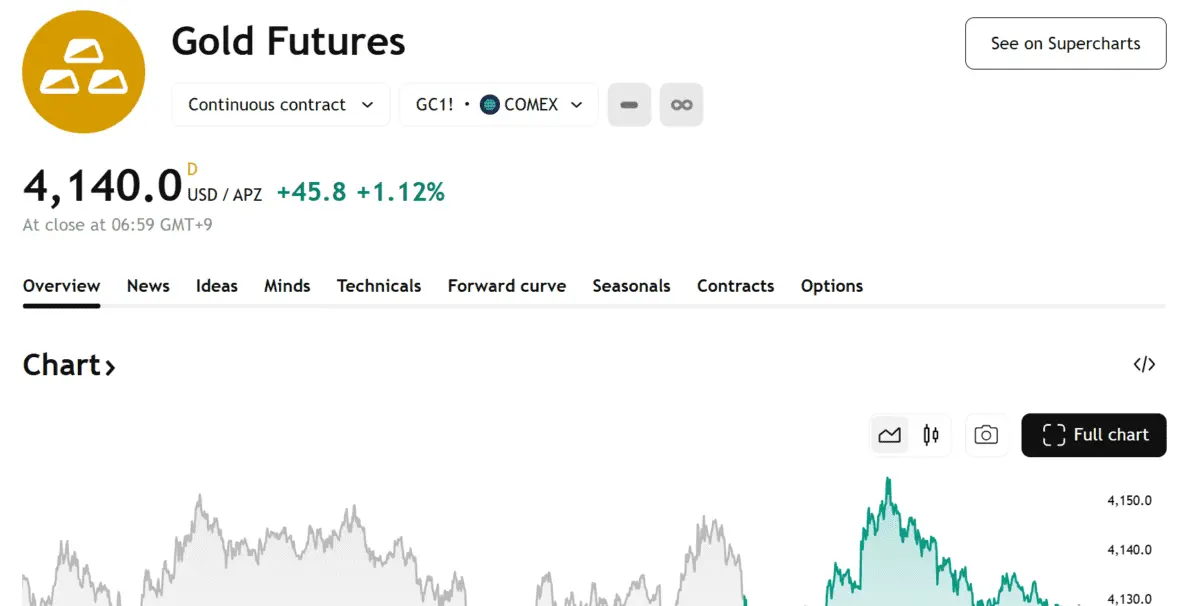Click See on Supercharts button
Viewport: 1200px width, 606px height.
[x=1065, y=44]
